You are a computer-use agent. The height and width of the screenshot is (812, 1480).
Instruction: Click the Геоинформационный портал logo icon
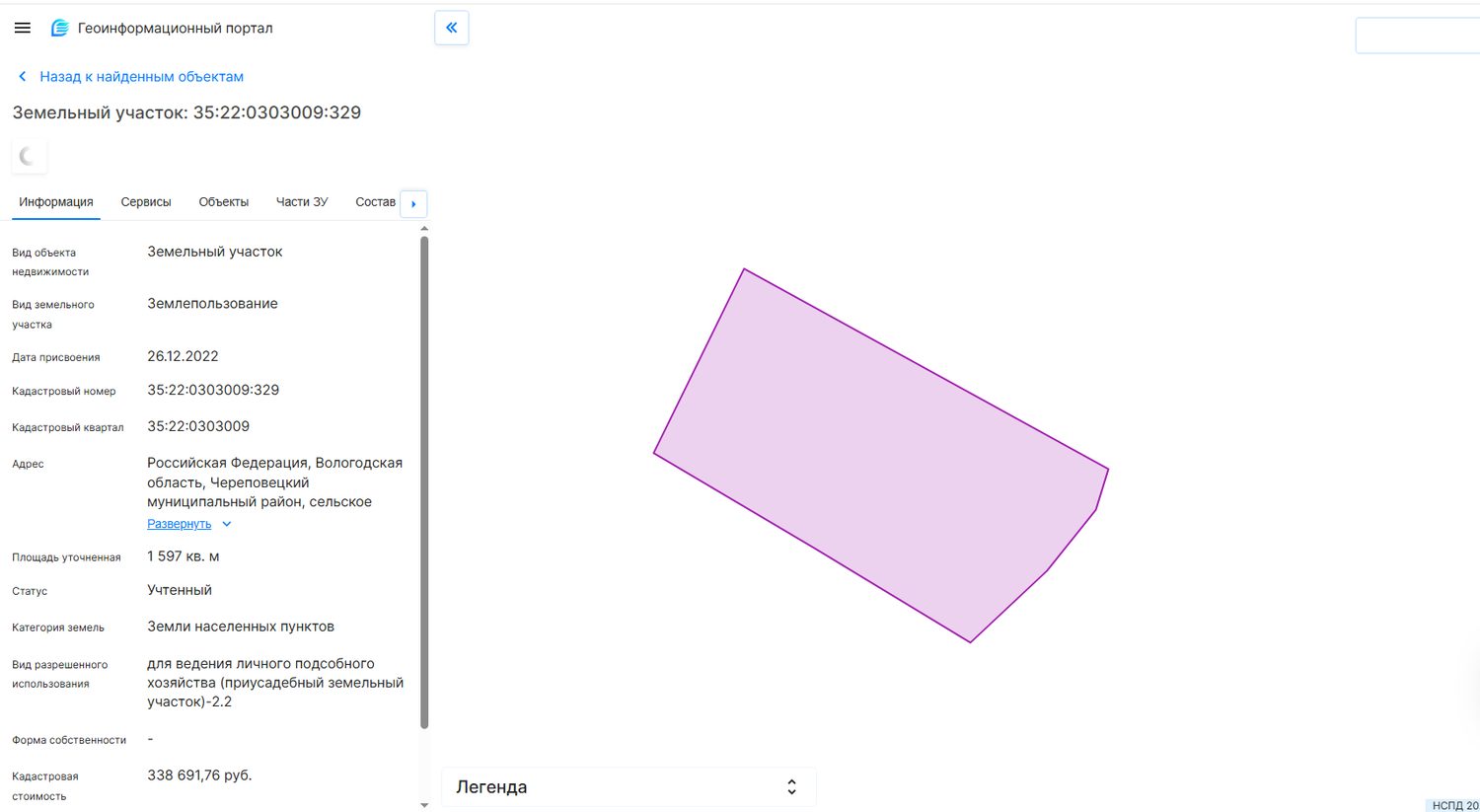click(x=60, y=29)
